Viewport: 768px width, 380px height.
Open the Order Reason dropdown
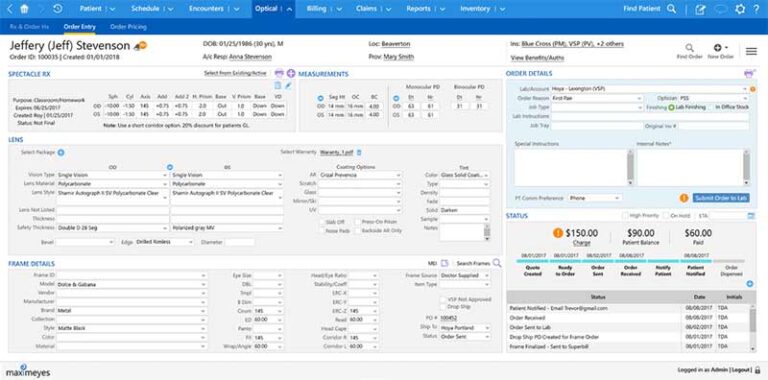pyautogui.click(x=597, y=98)
